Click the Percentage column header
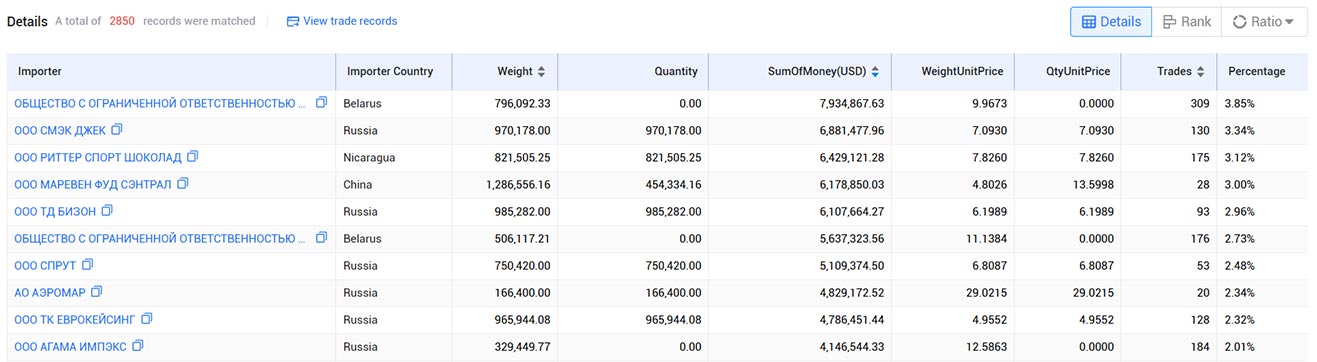Screen dimensions: 1317x362 (1257, 72)
